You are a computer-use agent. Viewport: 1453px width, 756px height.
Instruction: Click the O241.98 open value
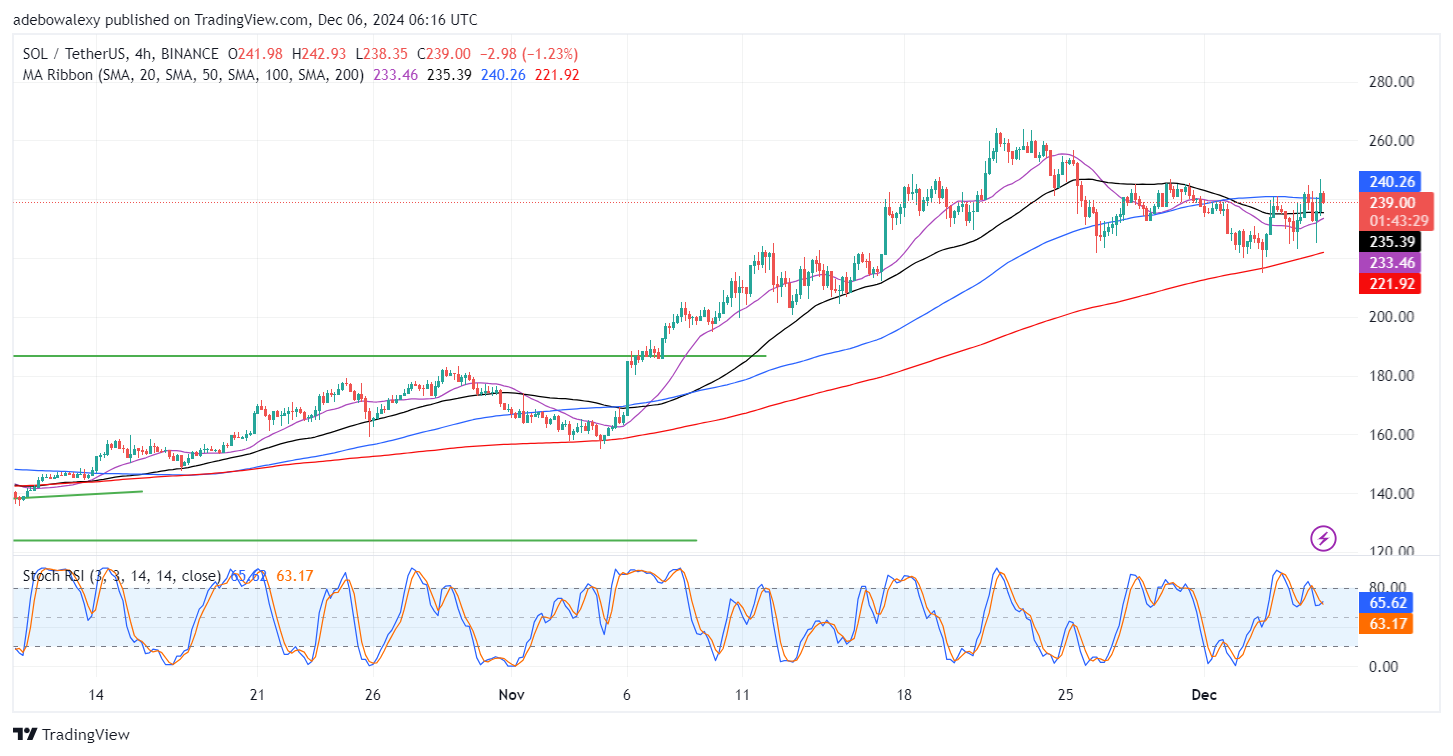(255, 53)
